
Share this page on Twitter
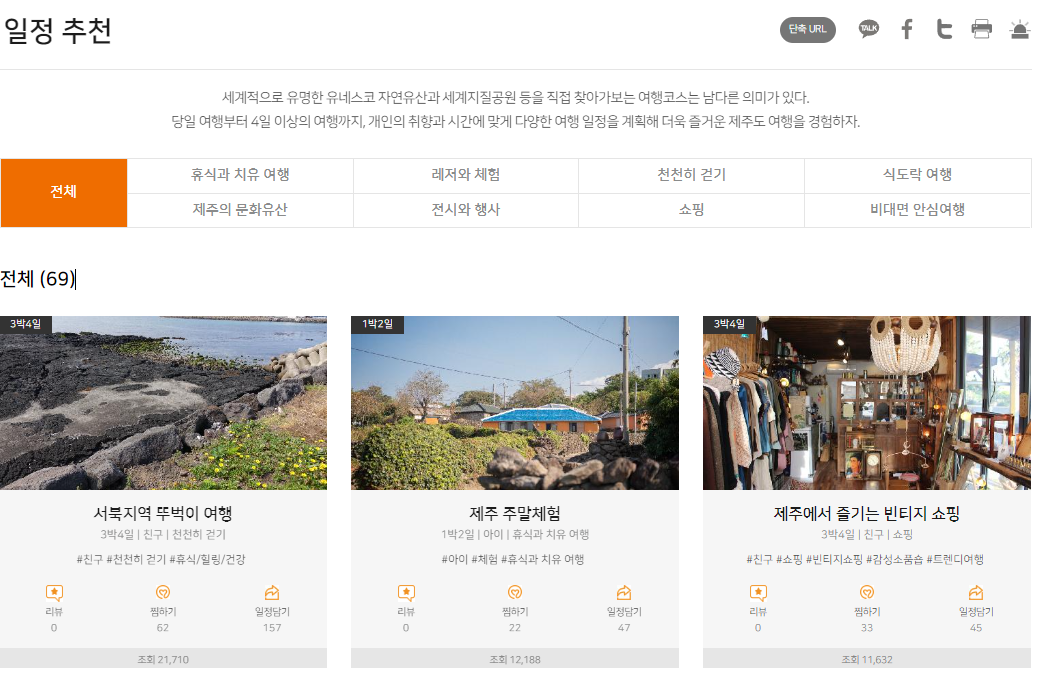pos(943,28)
